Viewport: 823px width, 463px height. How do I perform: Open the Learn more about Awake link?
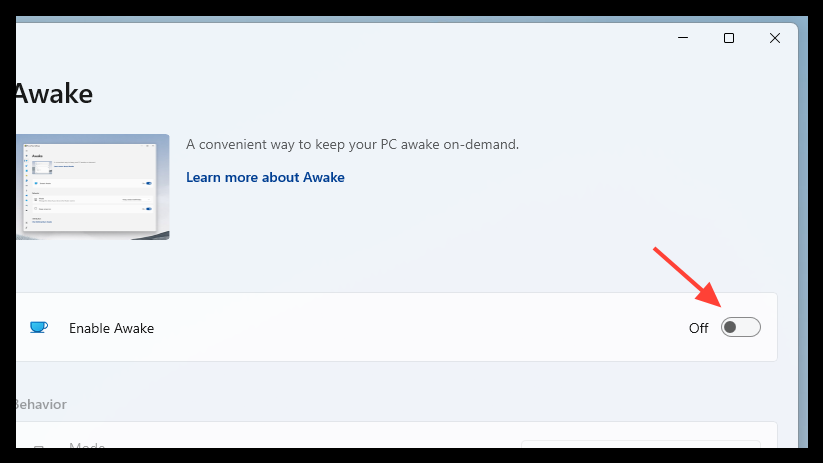tap(265, 177)
